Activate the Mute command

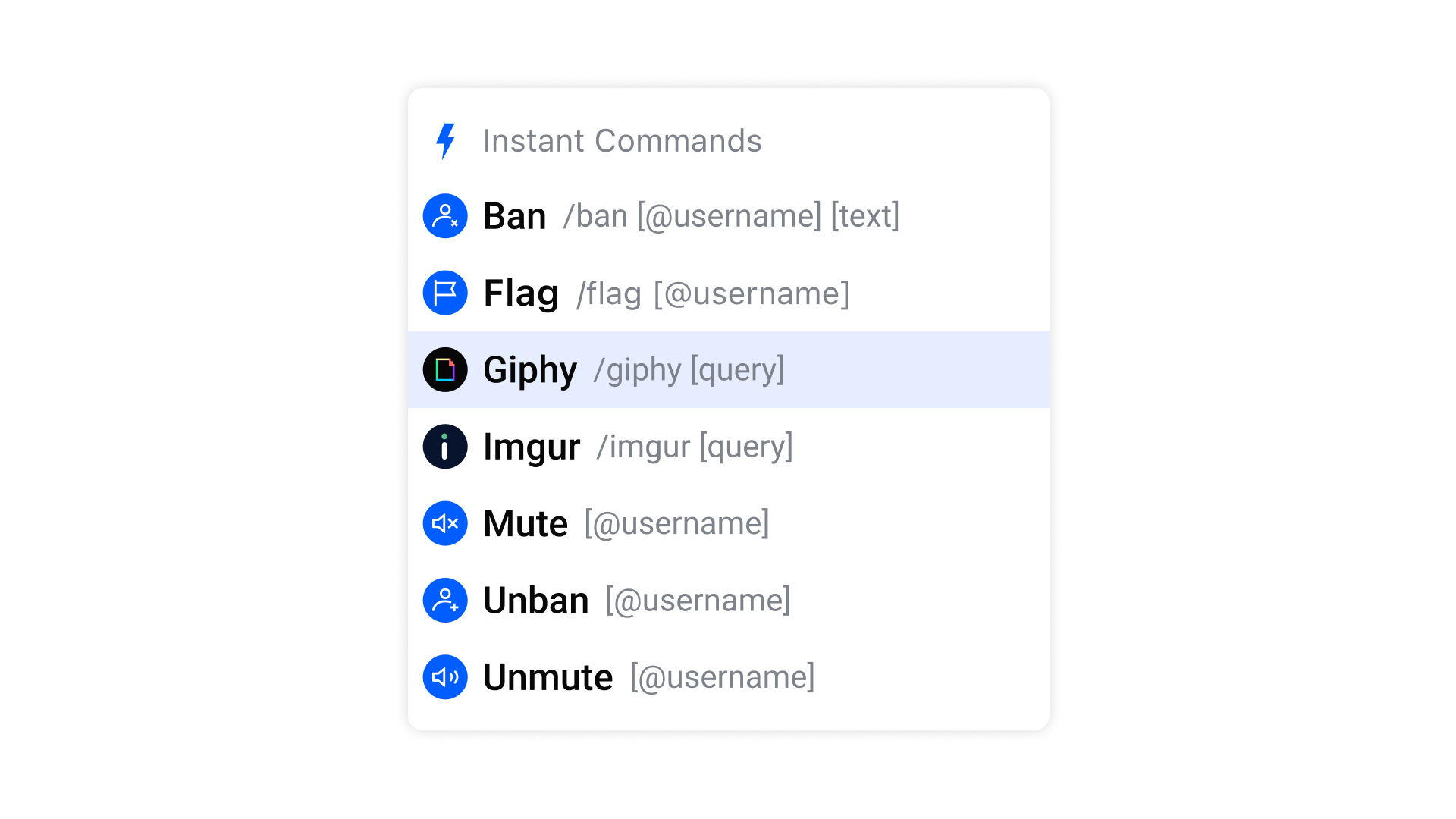pos(525,523)
